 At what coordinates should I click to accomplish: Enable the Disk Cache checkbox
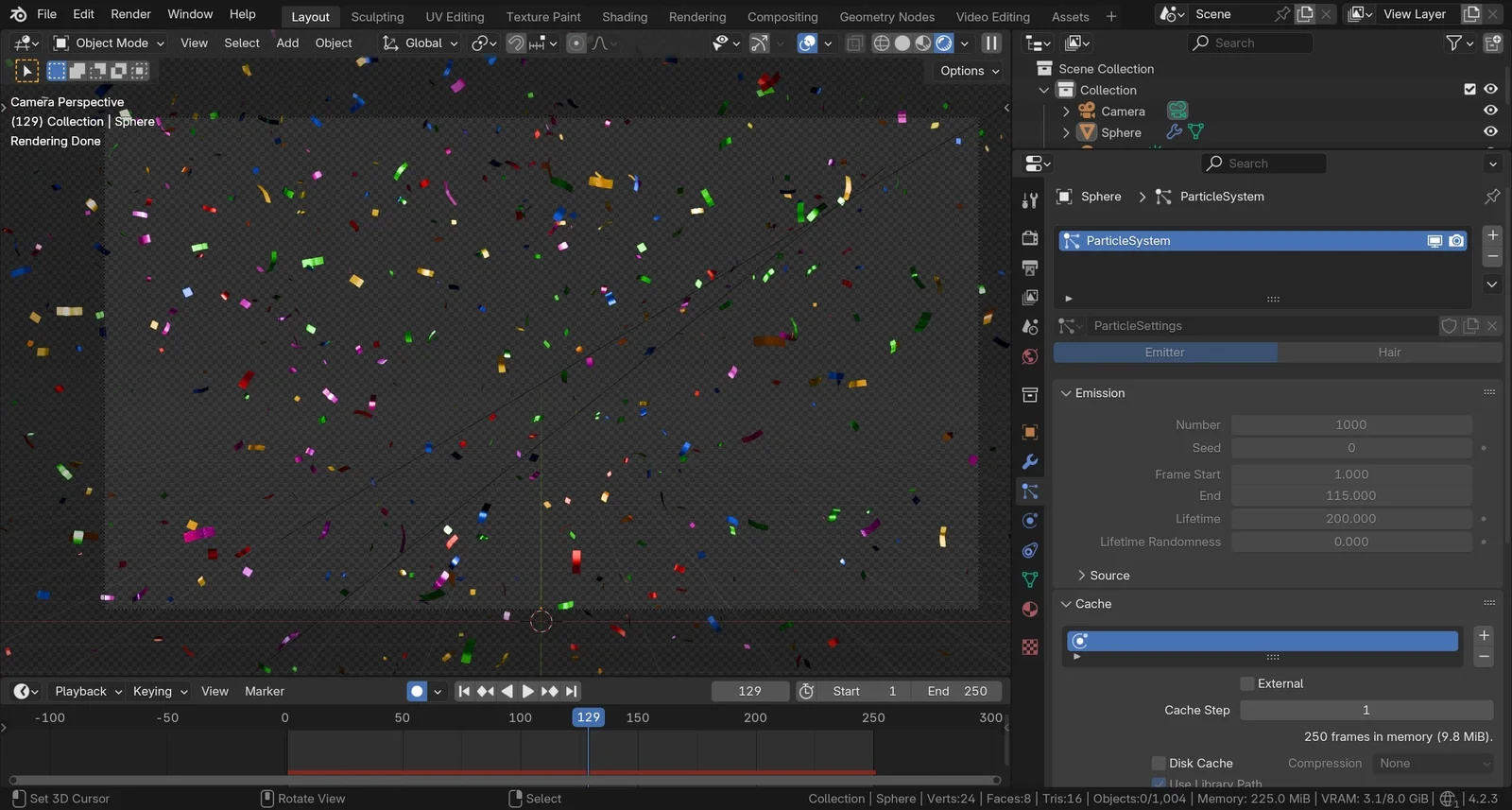click(x=1159, y=763)
